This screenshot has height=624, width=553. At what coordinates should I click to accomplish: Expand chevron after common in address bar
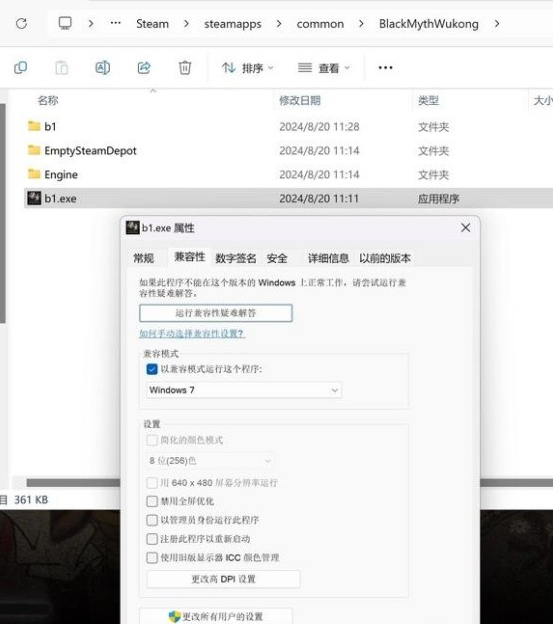(x=361, y=24)
